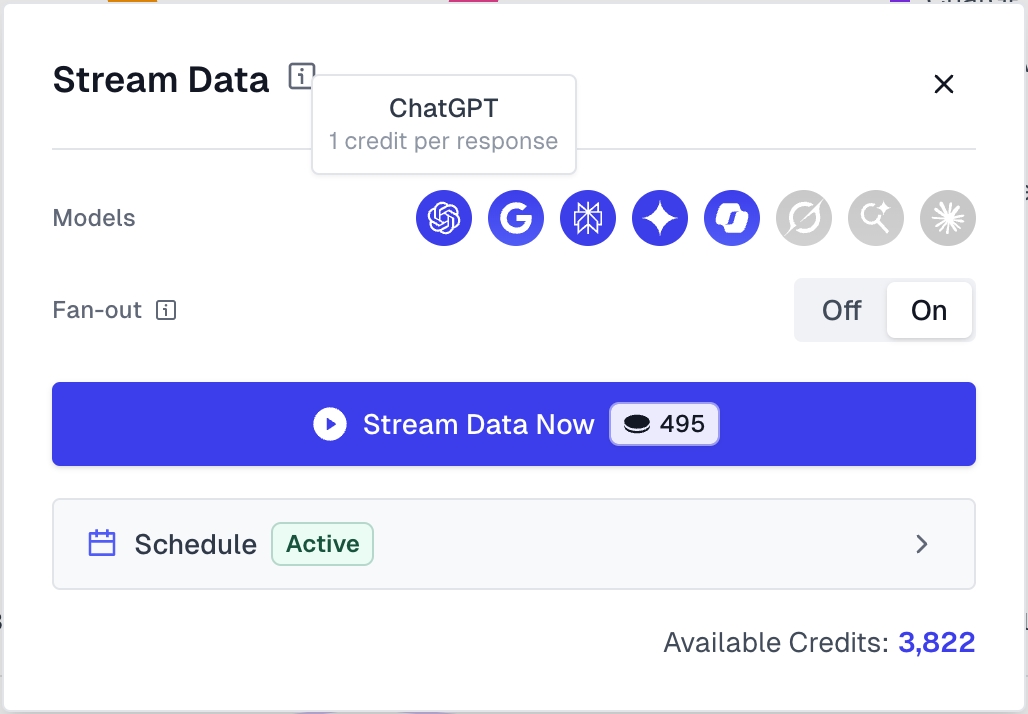Close the Stream Data dialog
Image resolution: width=1028 pixels, height=714 pixels.
pyautogui.click(x=943, y=84)
